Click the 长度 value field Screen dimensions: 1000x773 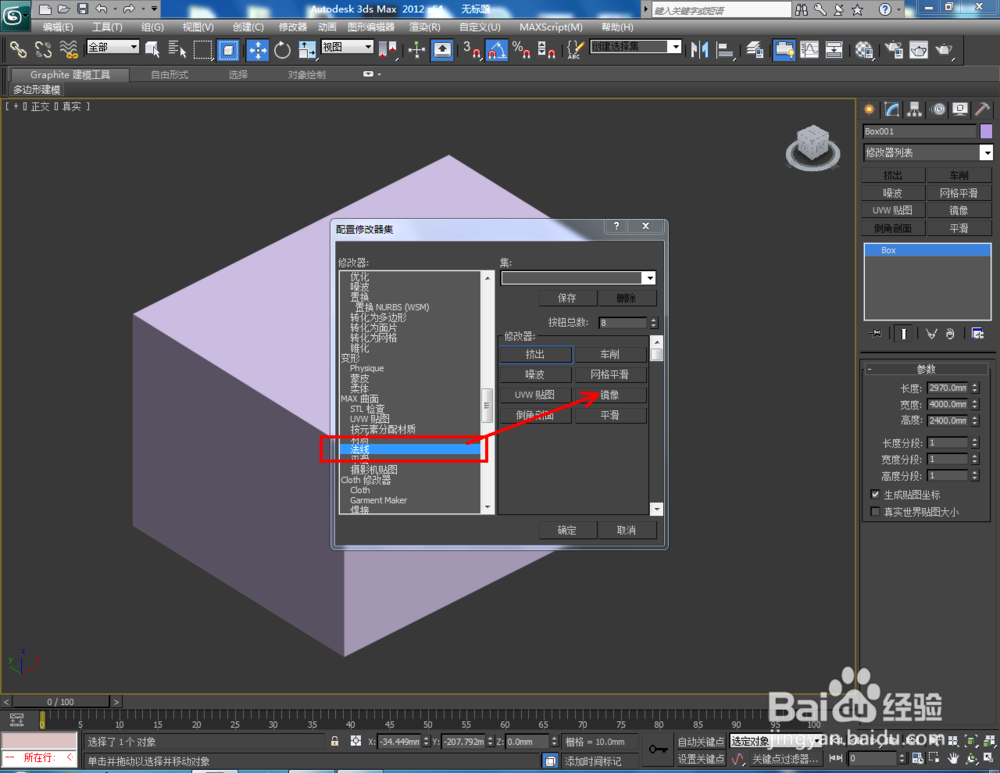(948, 388)
